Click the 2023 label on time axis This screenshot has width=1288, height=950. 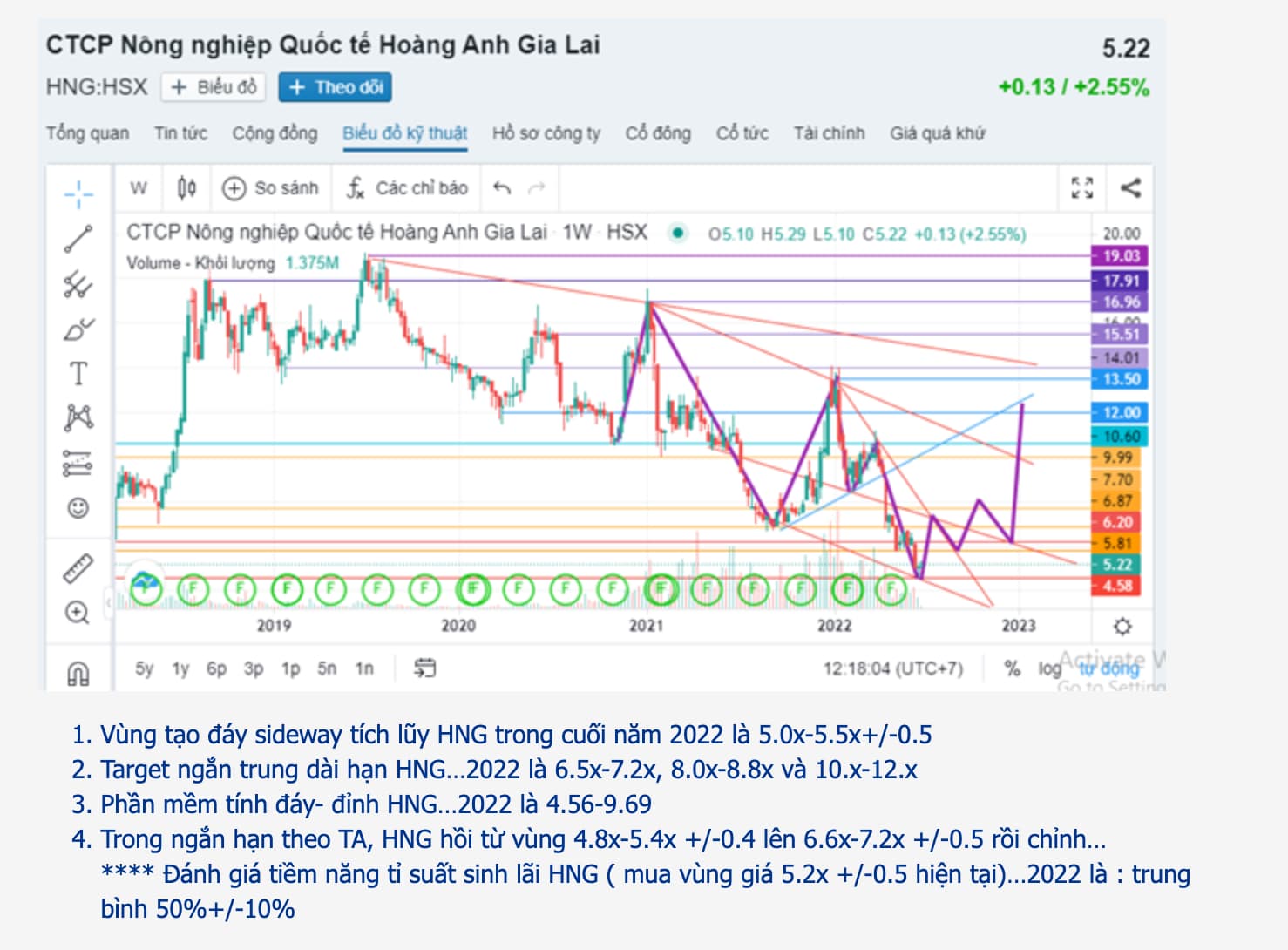pyautogui.click(x=1018, y=626)
